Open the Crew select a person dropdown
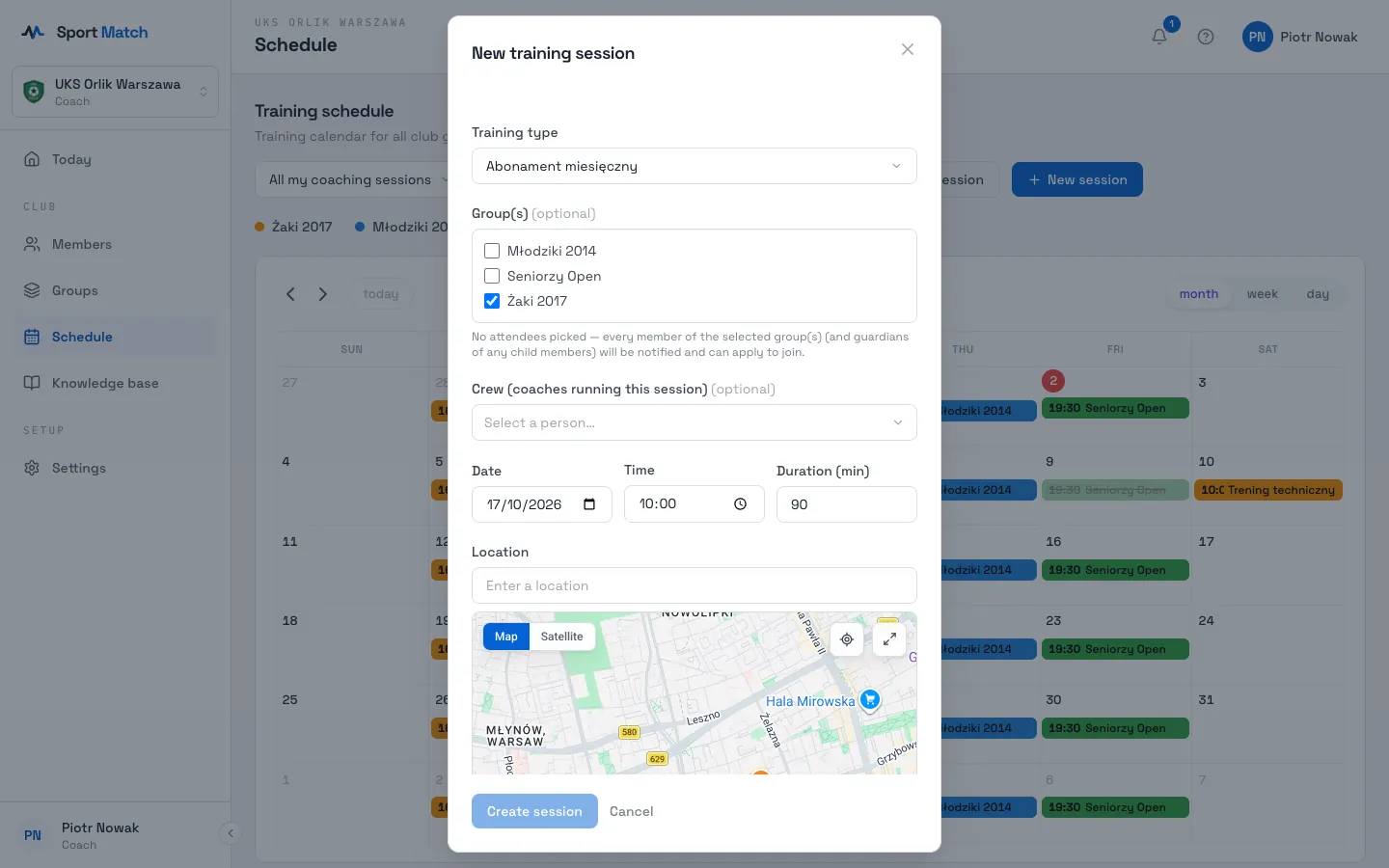This screenshot has width=1389, height=868. point(694,422)
